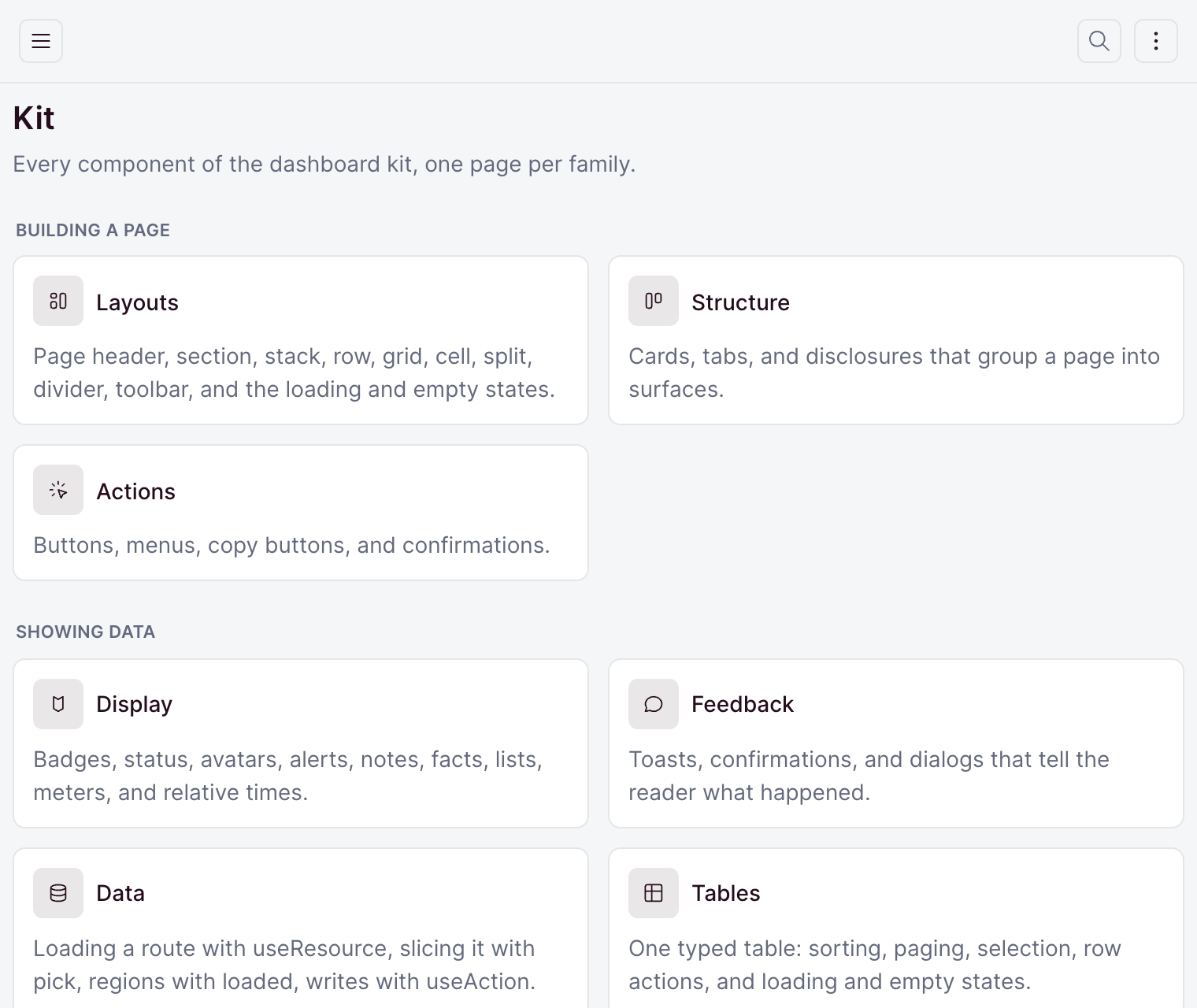1197x1008 pixels.
Task: Click the "Every component of the dashboard kit" subtitle
Action: click(324, 164)
